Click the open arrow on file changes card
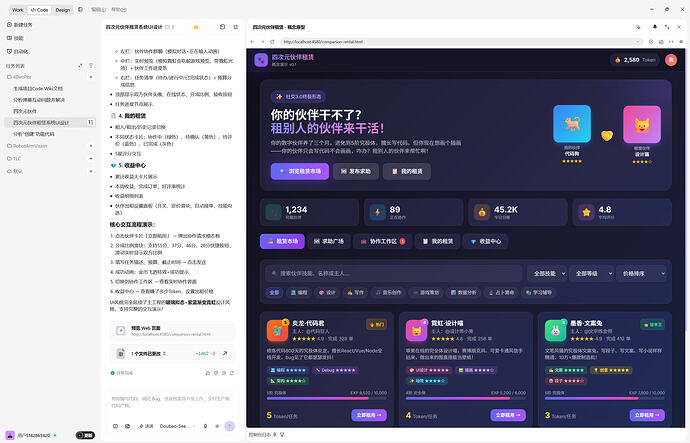The image size is (690, 443). tap(225, 353)
